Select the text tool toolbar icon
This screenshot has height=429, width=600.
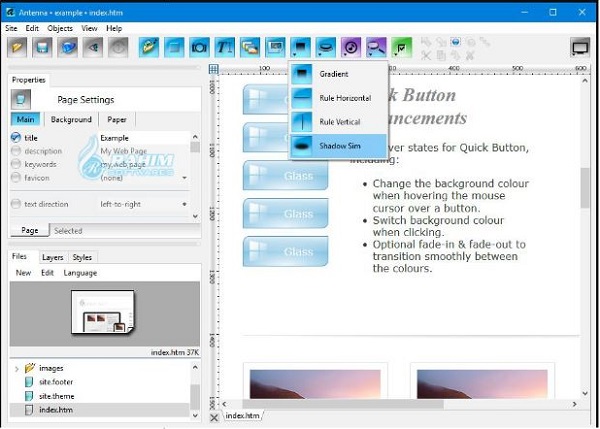[x=224, y=47]
